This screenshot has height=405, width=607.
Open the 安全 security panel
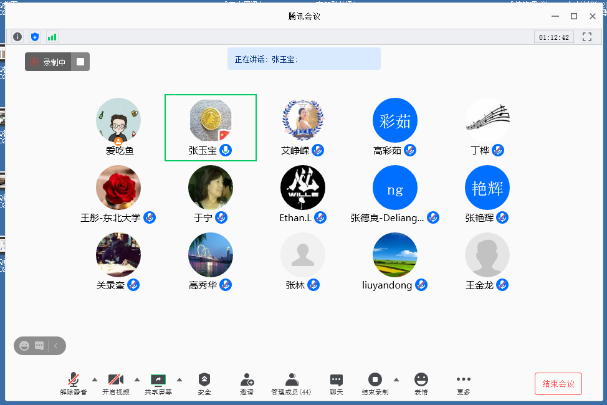point(204,383)
